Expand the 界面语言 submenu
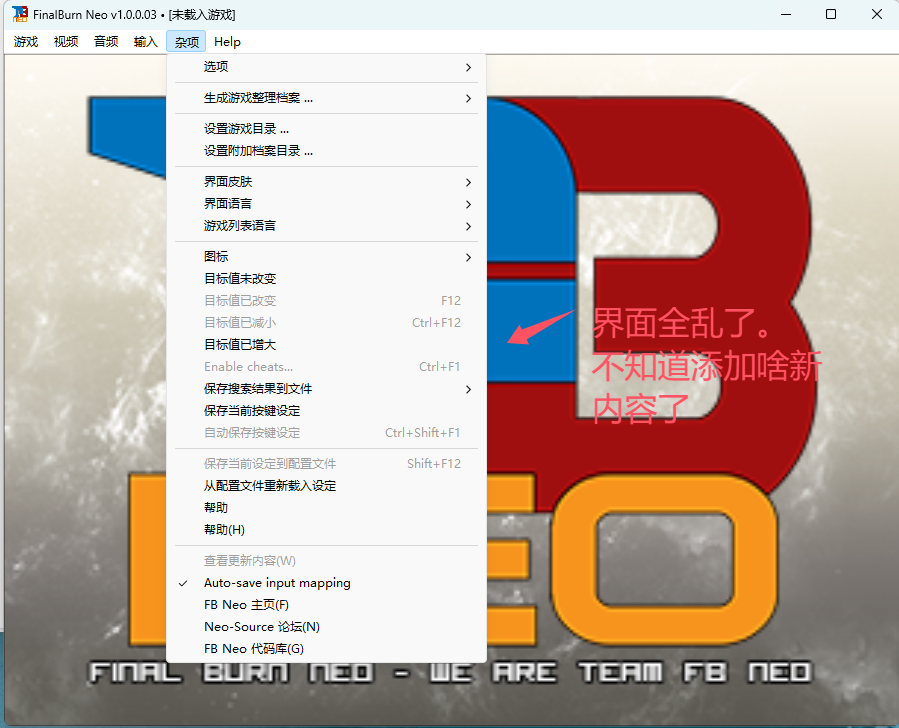 coord(326,204)
